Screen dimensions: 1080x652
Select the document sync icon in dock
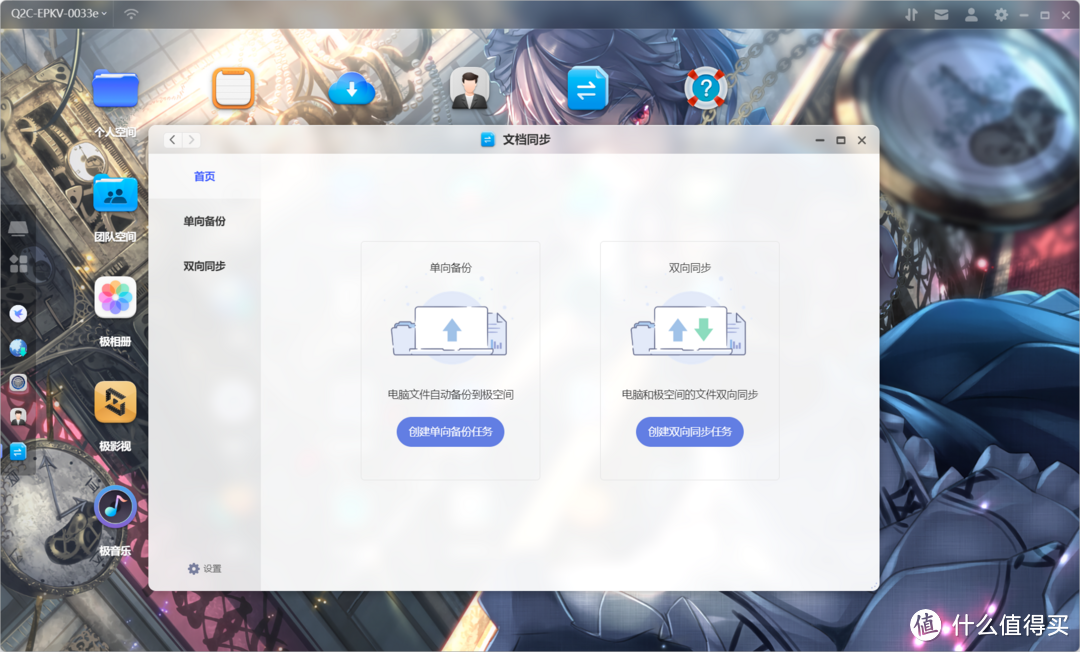[x=18, y=452]
